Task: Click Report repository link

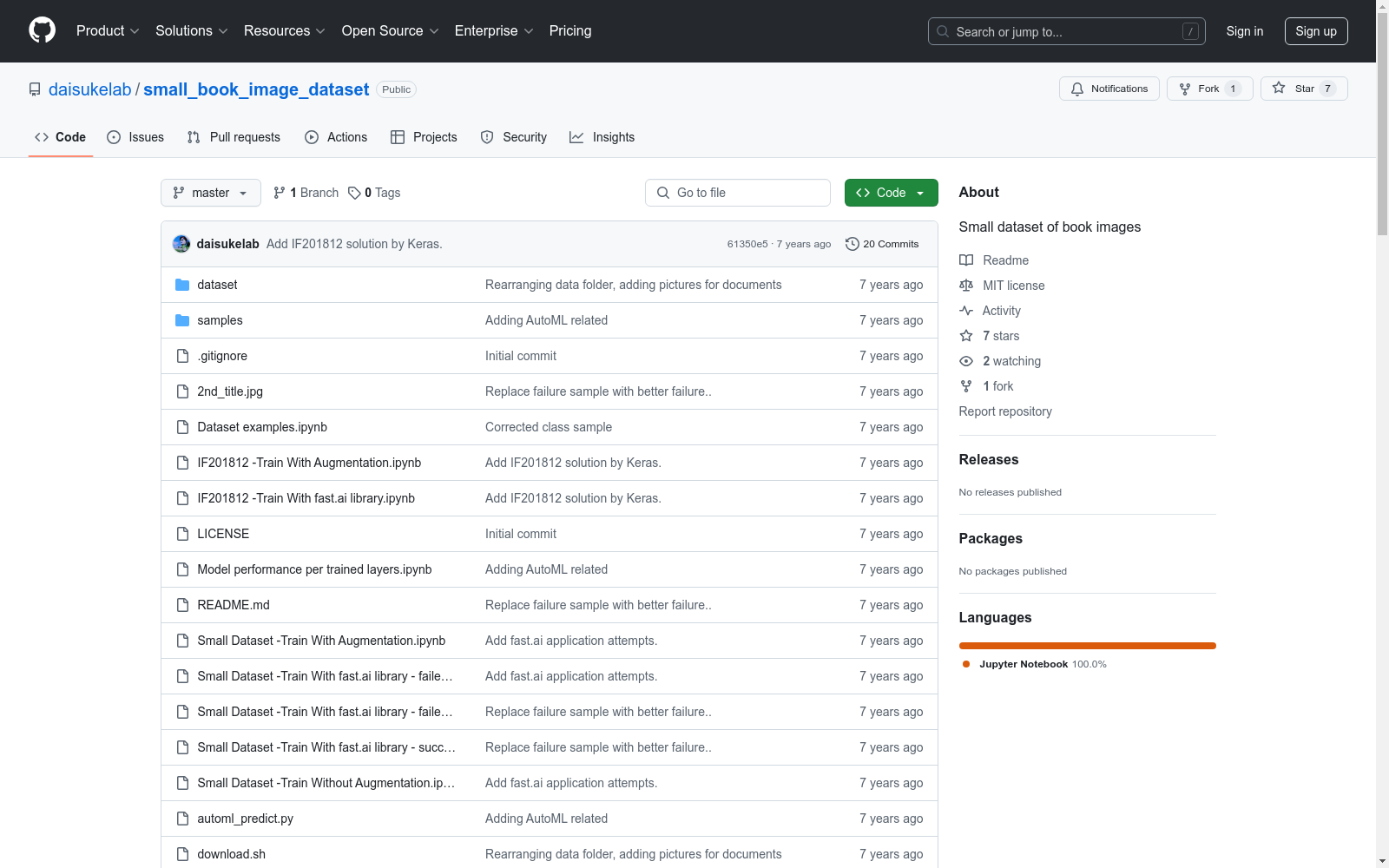Action: pos(1005,411)
